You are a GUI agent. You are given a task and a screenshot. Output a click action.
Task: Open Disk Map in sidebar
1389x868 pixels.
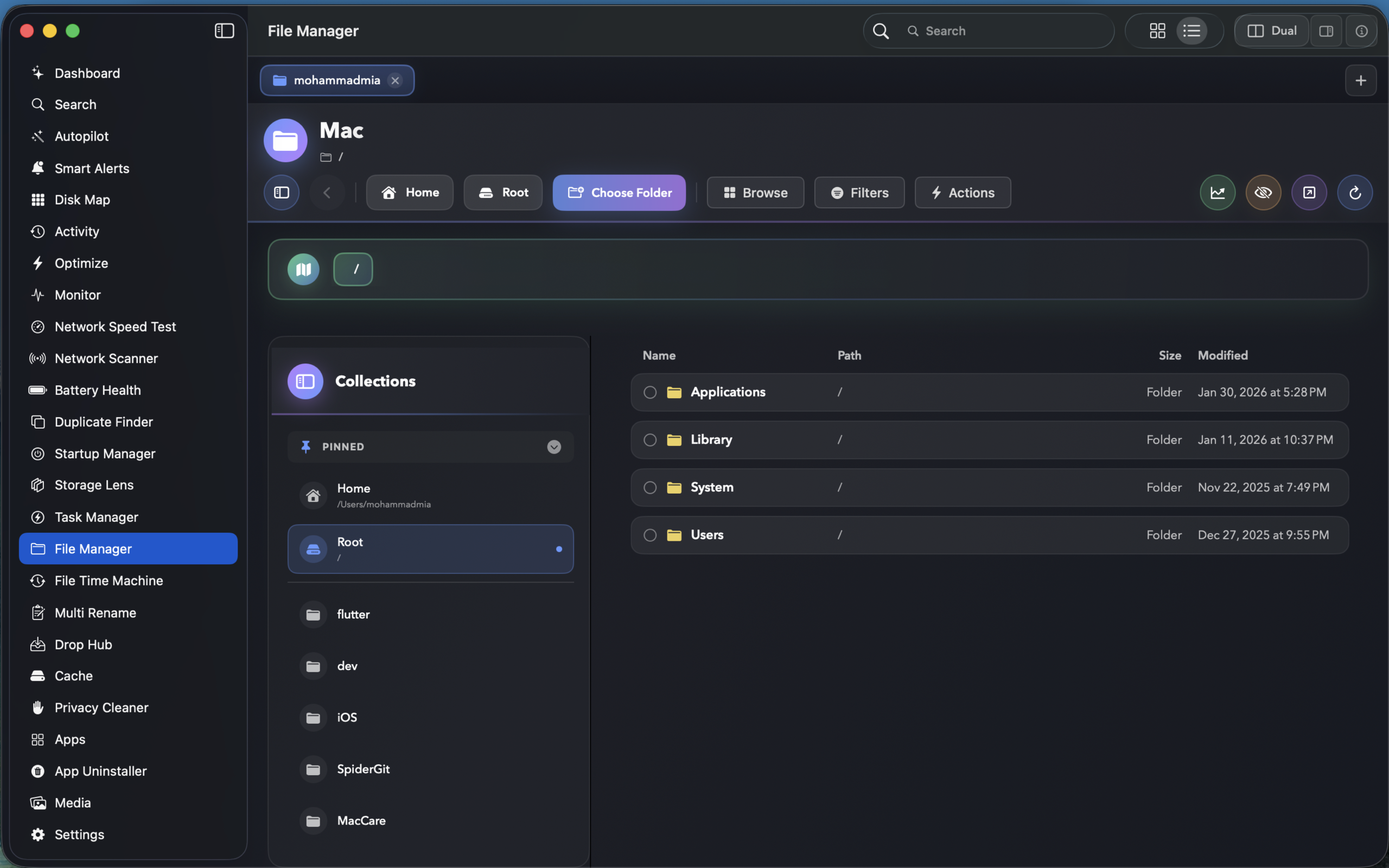(x=128, y=200)
